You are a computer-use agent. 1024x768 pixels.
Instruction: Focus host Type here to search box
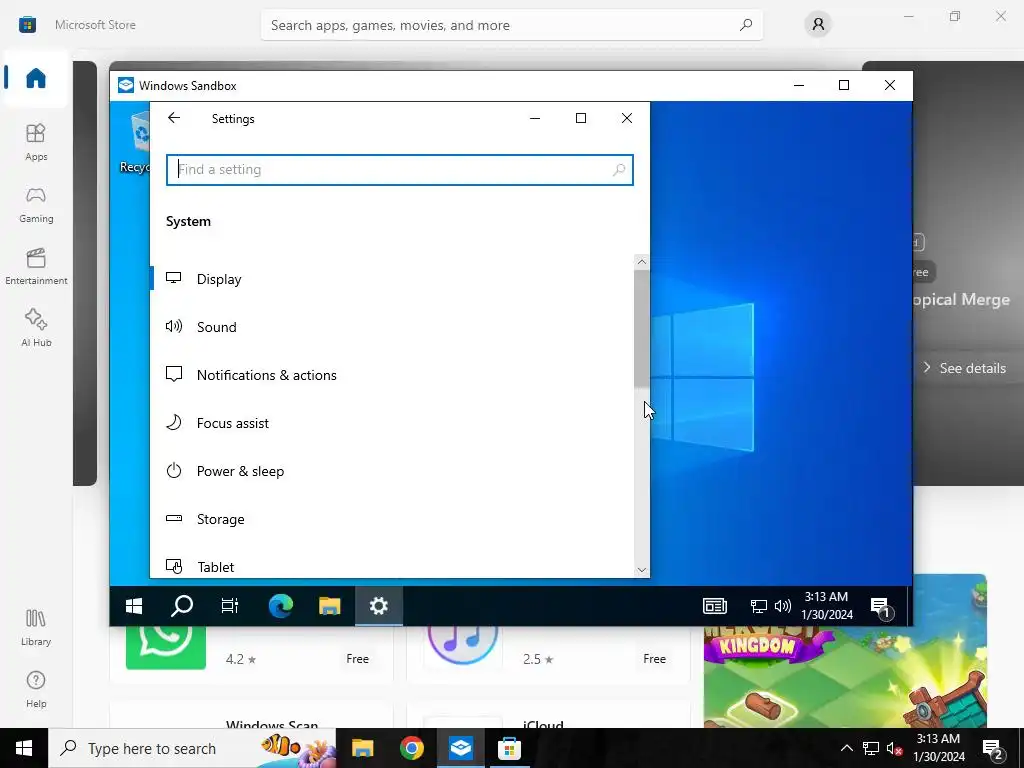pyautogui.click(x=192, y=748)
